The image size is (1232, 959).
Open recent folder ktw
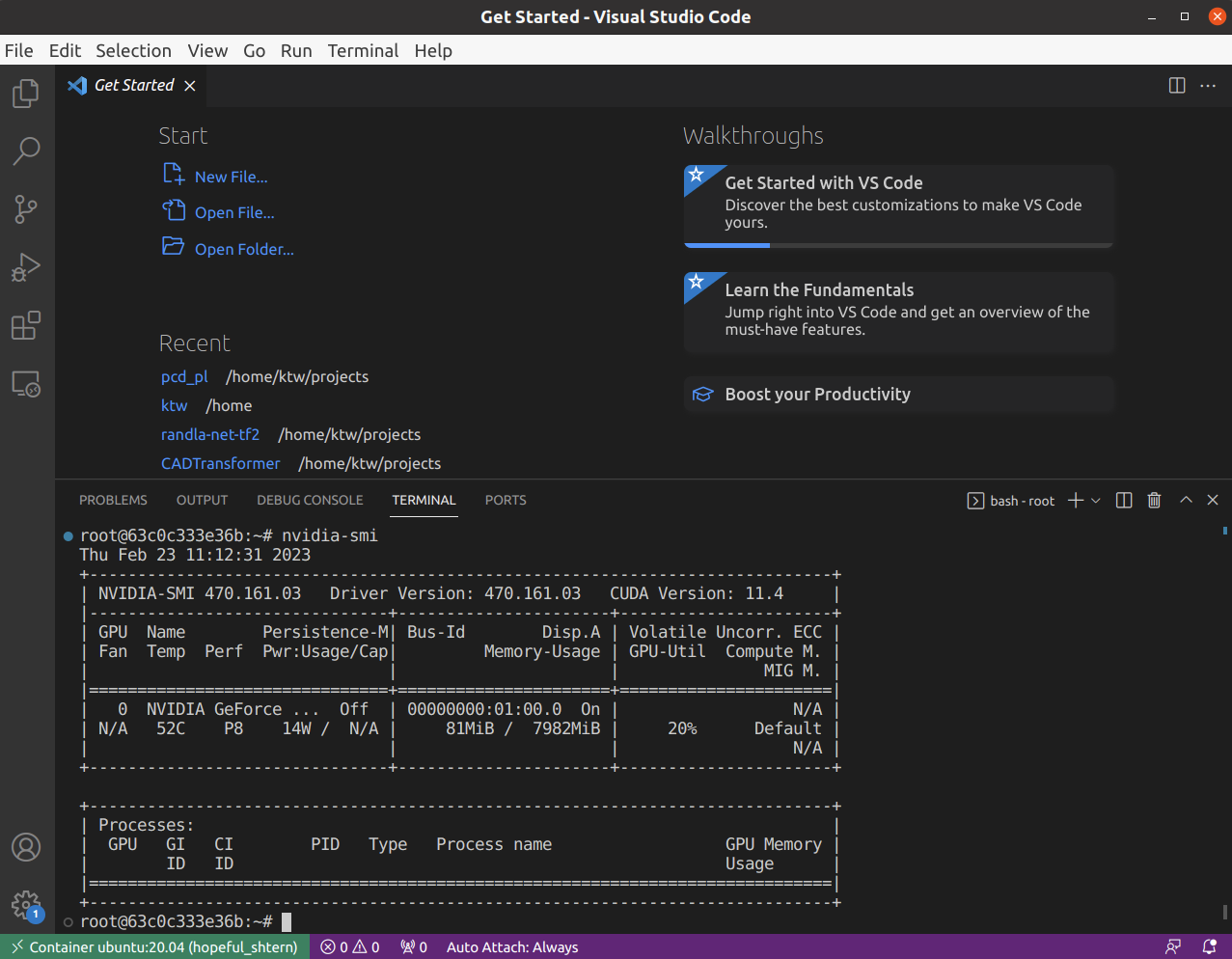[x=174, y=405]
